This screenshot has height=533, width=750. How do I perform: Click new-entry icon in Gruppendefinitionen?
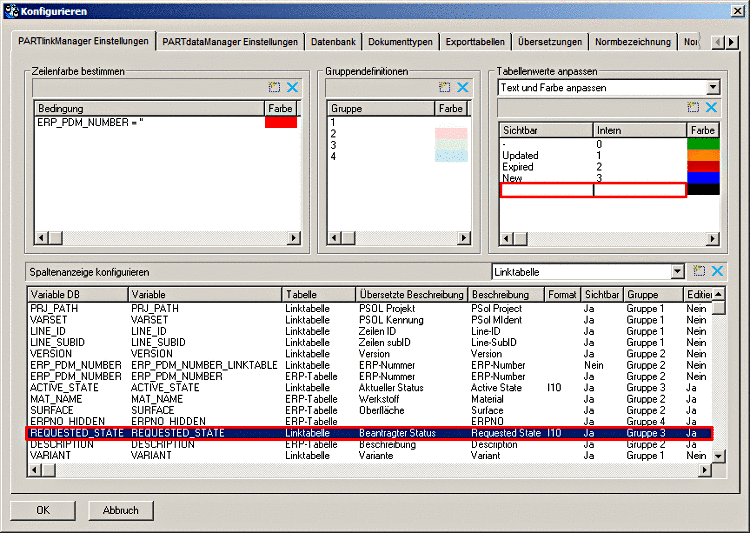pyautogui.click(x=444, y=87)
